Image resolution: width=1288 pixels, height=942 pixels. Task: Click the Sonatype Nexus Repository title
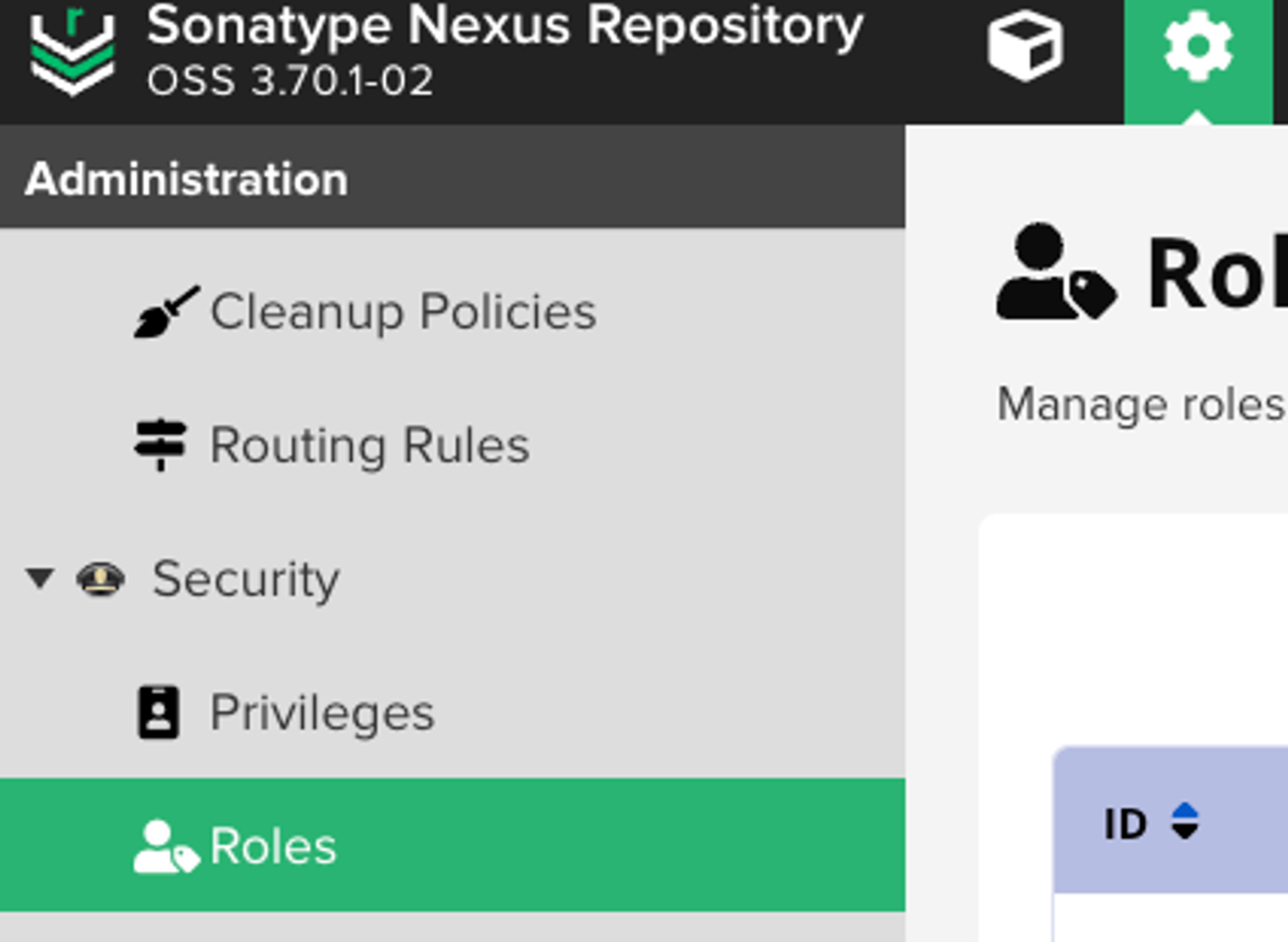504,27
